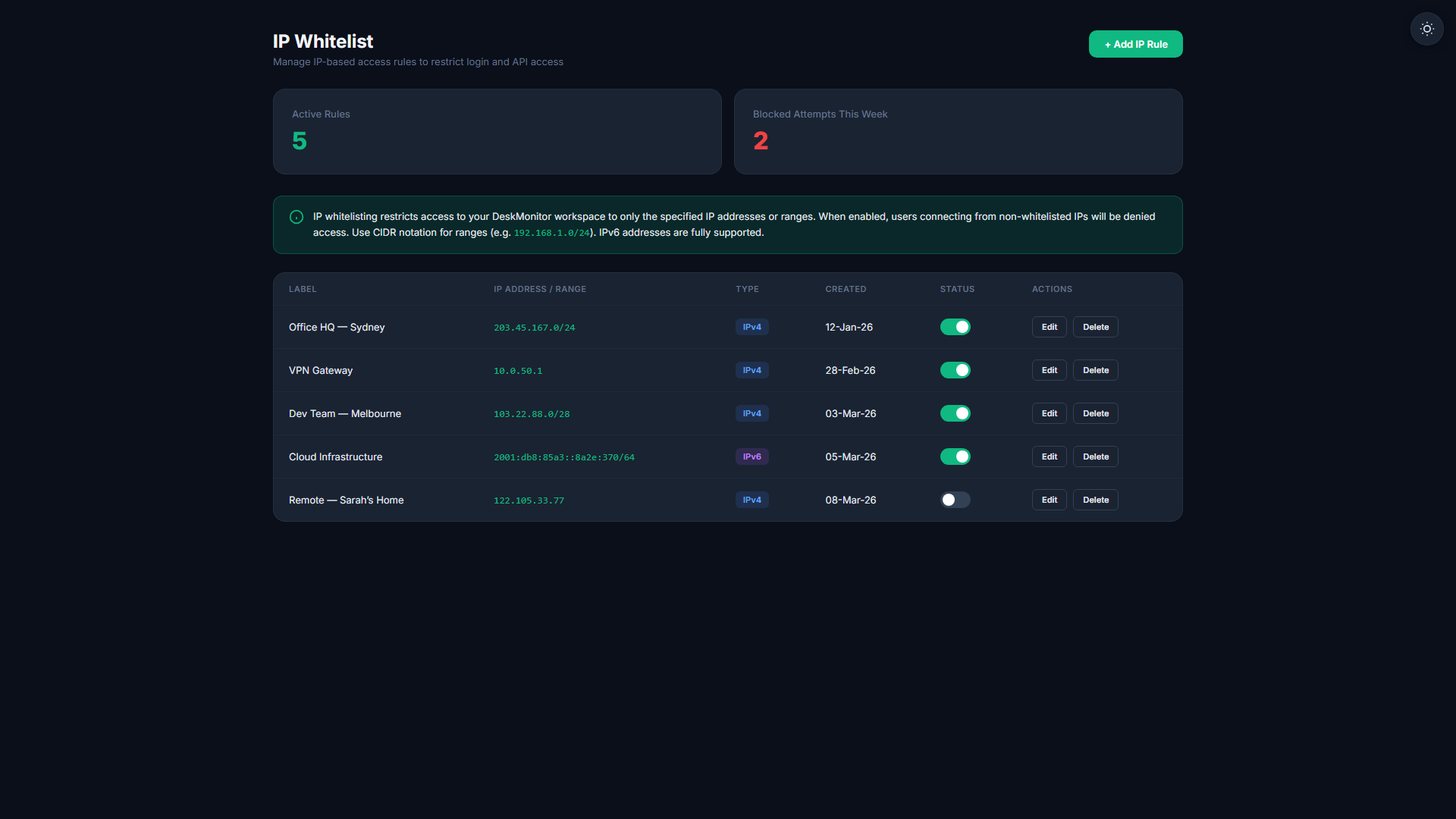Click the IPv4 badge for Office HQ — Sydney

[752, 327]
